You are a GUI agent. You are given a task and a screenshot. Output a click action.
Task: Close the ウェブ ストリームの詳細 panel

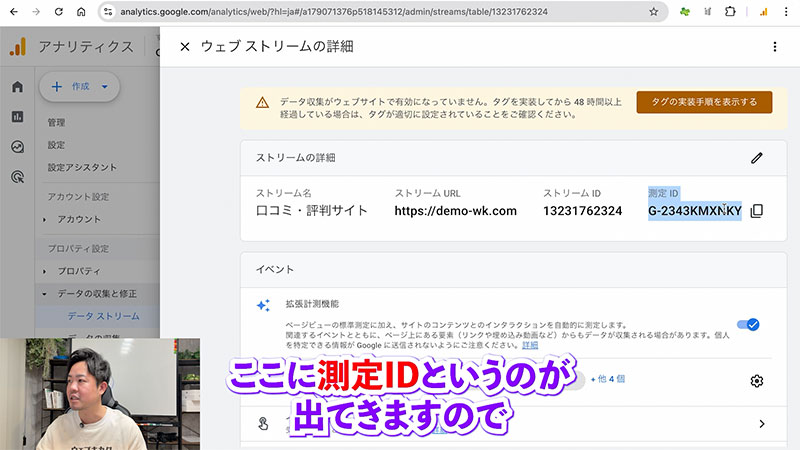click(185, 47)
